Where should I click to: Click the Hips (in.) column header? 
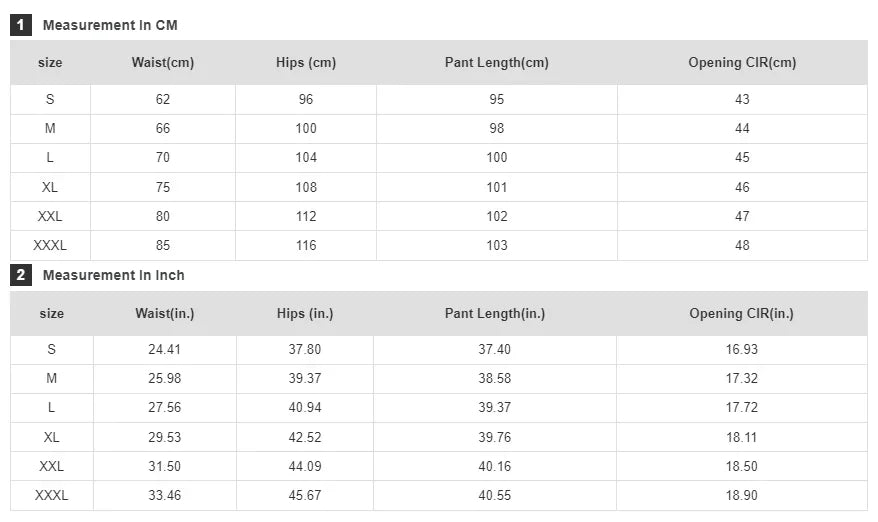305,314
